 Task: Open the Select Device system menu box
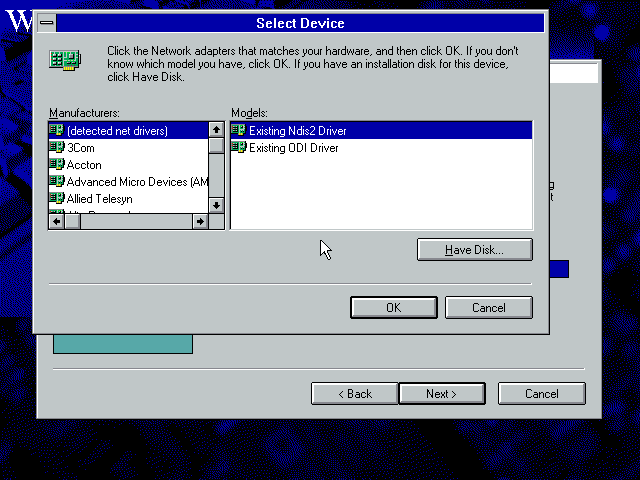tap(47, 23)
